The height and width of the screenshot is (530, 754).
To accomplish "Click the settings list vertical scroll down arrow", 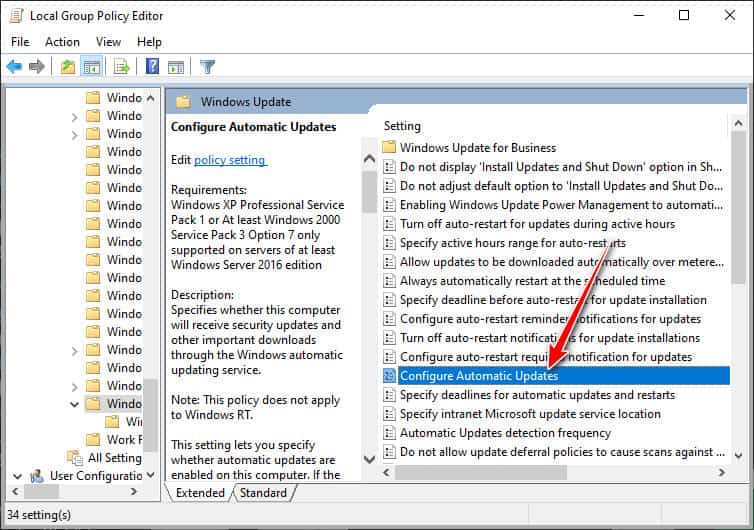I will coord(738,454).
